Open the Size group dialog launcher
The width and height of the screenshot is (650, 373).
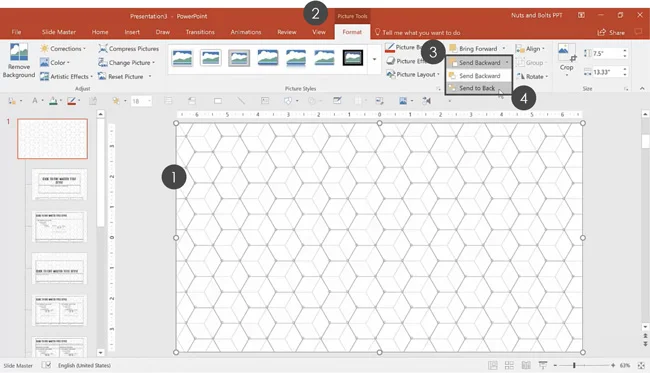point(626,89)
